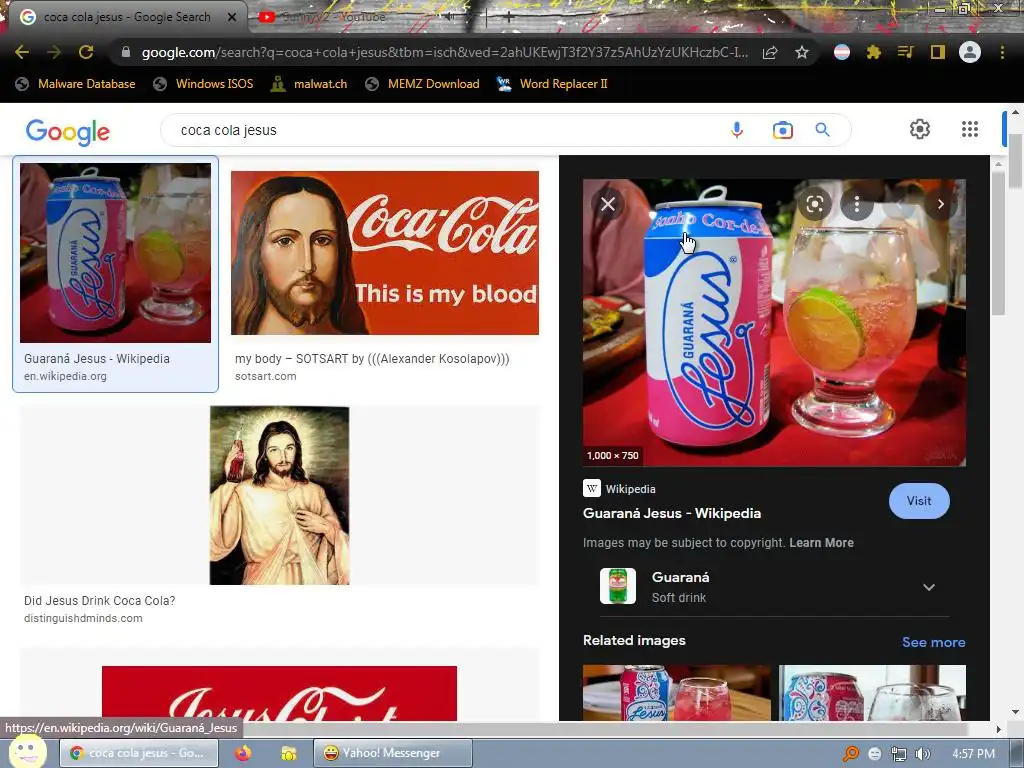Open the Chrome profile avatar
The image size is (1024, 768).
coord(970,52)
